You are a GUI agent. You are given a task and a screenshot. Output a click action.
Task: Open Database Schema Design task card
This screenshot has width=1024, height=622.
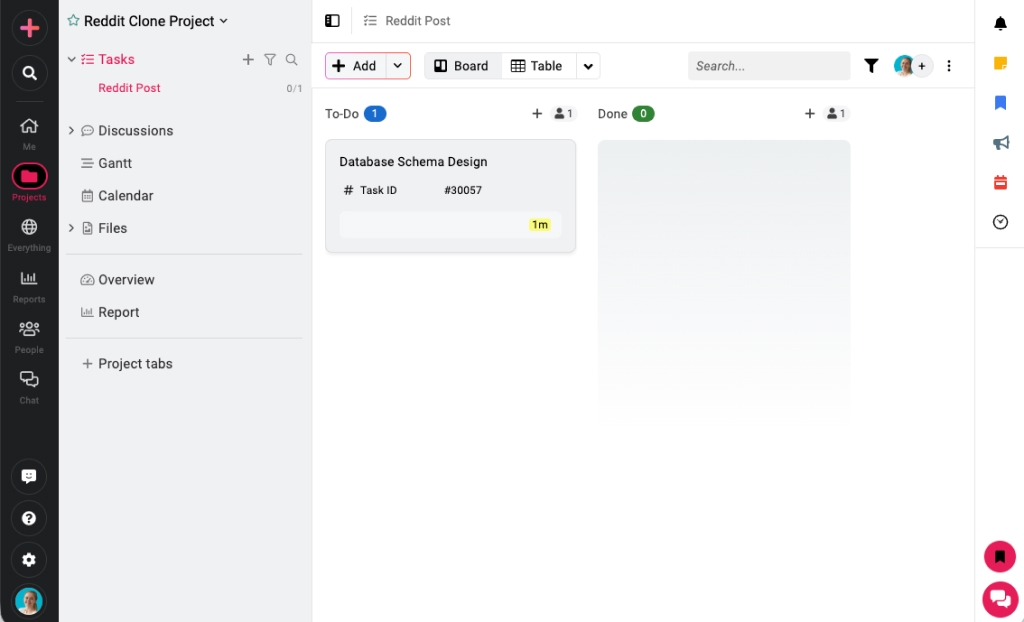[451, 196]
